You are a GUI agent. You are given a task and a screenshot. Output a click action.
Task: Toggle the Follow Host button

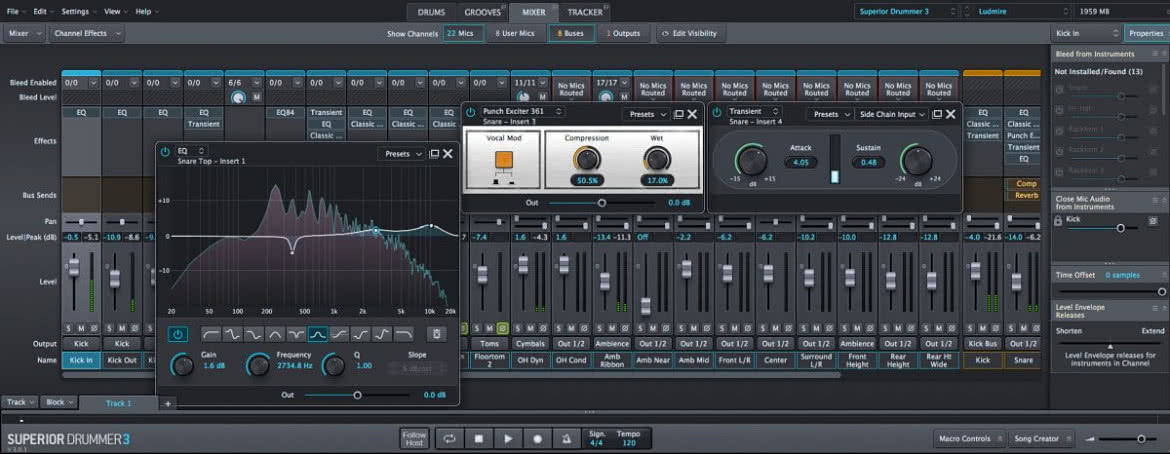point(414,438)
